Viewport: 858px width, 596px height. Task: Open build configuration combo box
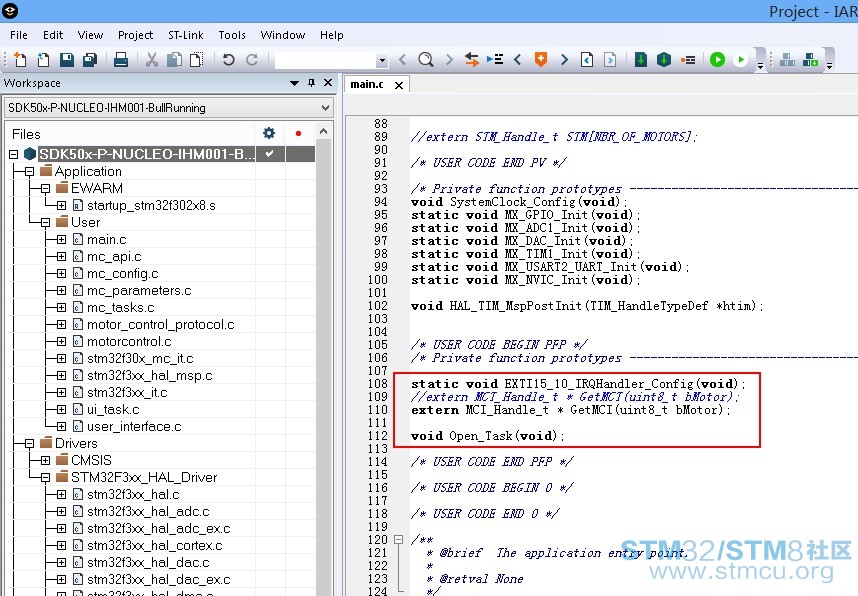169,108
